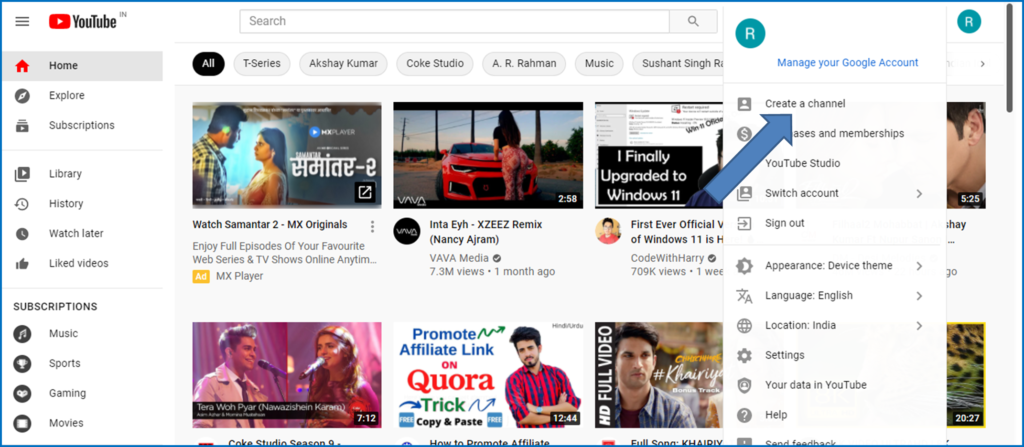This screenshot has height=447, width=1024.
Task: Open the Windows 11 upgrade video thumbnail
Action: click(x=659, y=156)
